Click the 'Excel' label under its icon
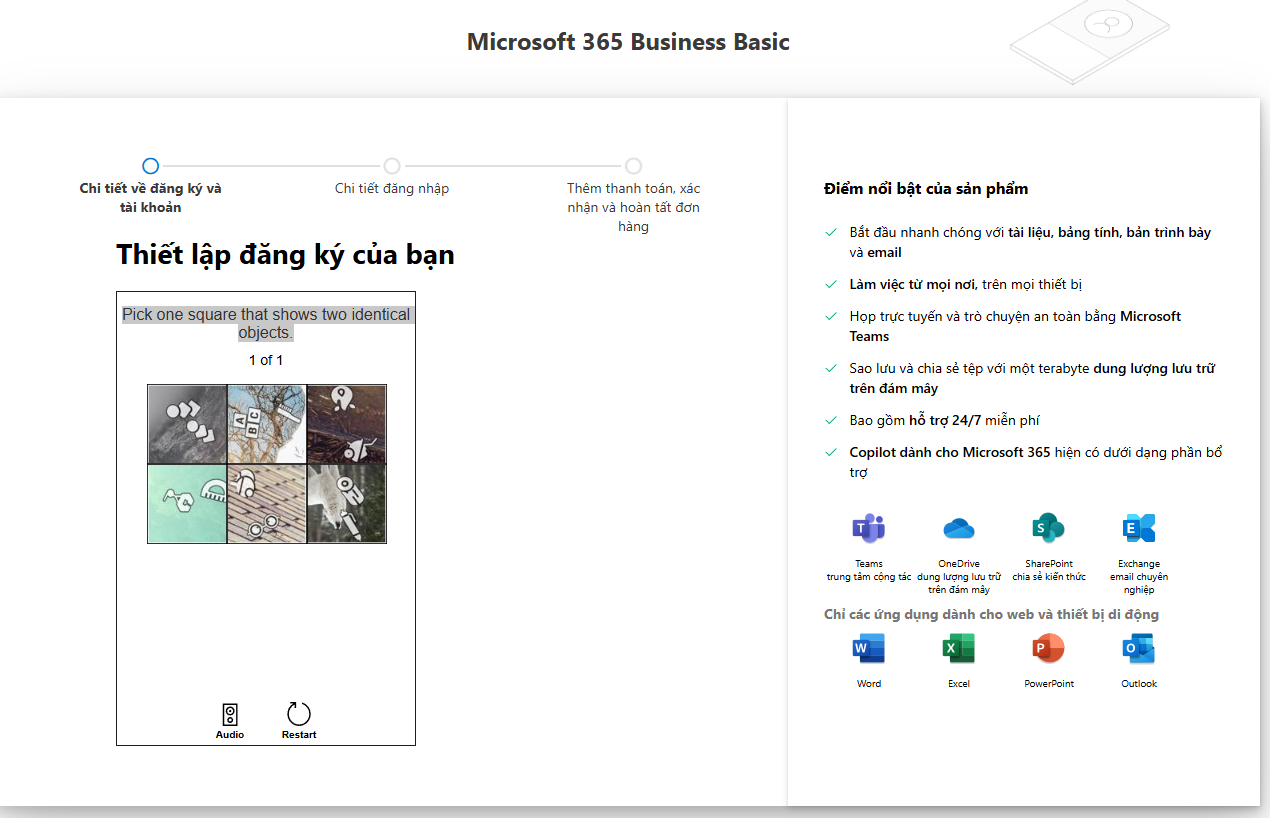Viewport: 1270px width, 818px height. [x=959, y=684]
